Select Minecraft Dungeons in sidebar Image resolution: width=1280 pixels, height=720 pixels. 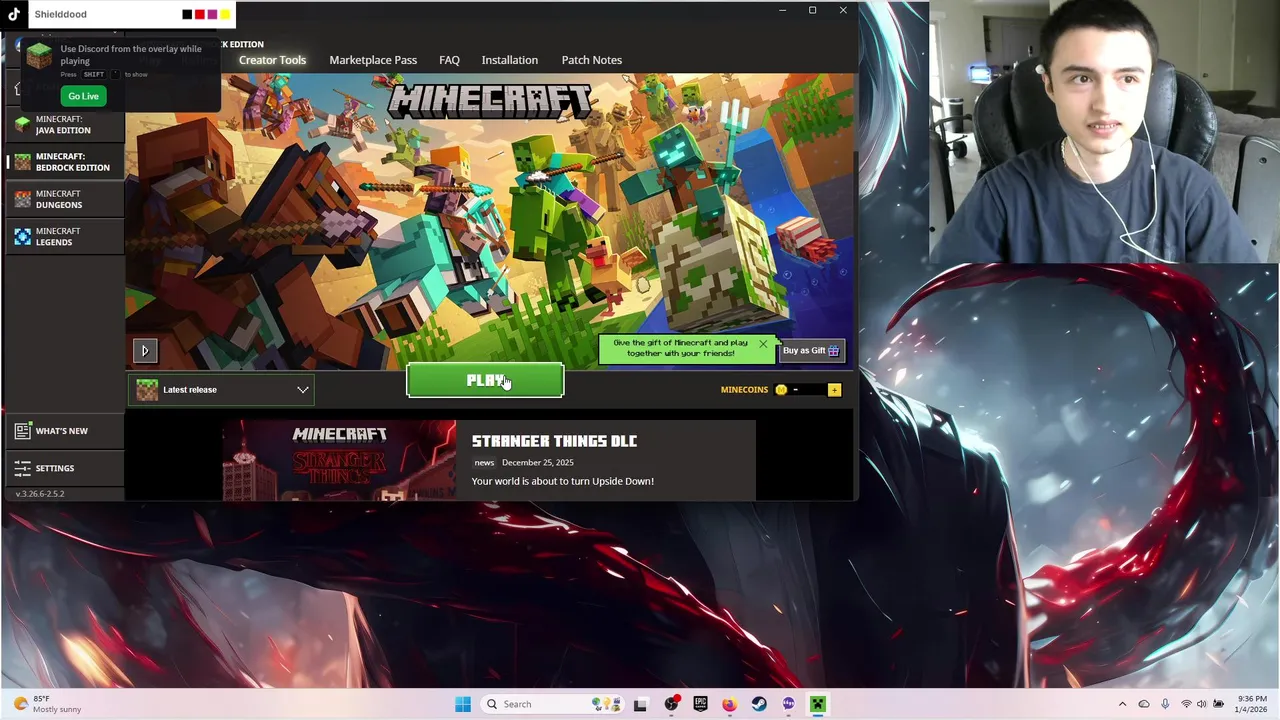click(x=65, y=199)
